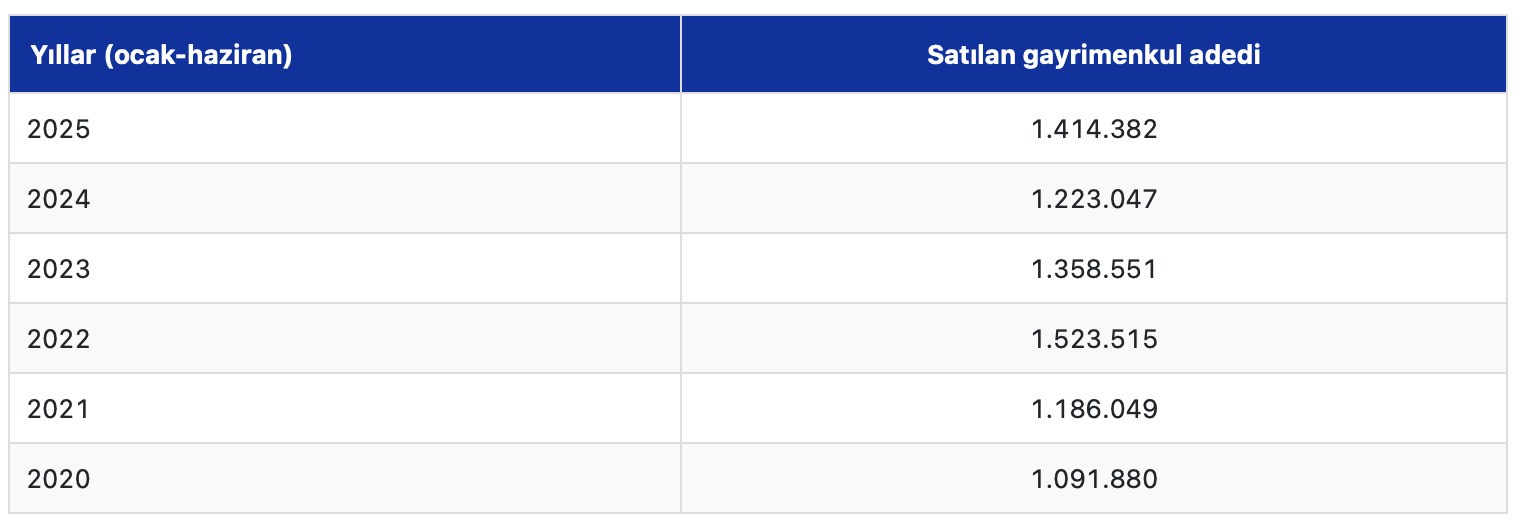This screenshot has height=524, width=1520.
Task: Click the white divider between the header columns
Action: pos(681,55)
